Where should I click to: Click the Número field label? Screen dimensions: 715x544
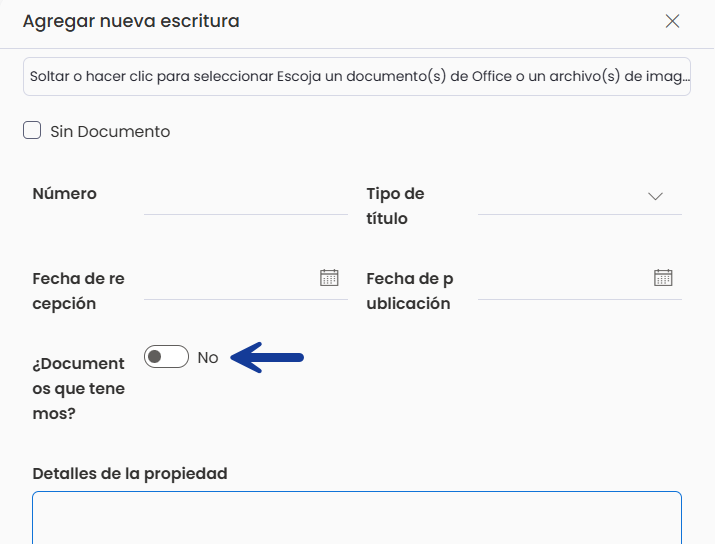(65, 194)
